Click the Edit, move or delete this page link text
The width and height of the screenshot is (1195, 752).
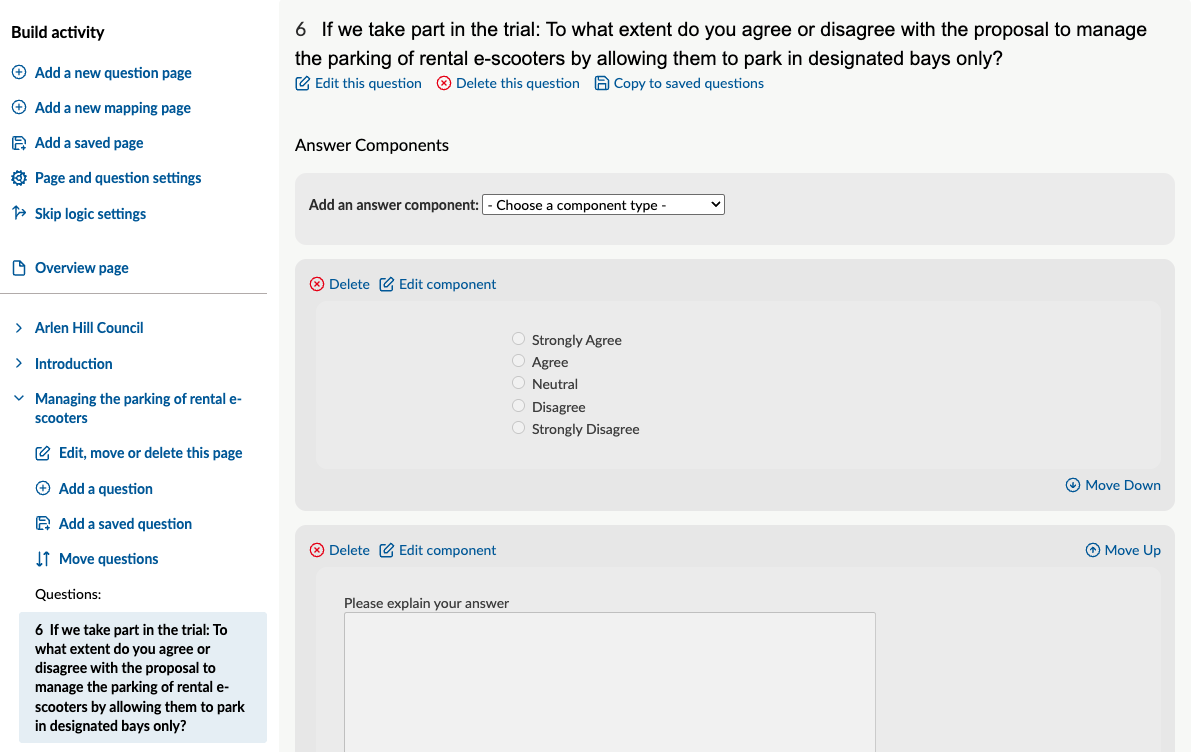150,453
